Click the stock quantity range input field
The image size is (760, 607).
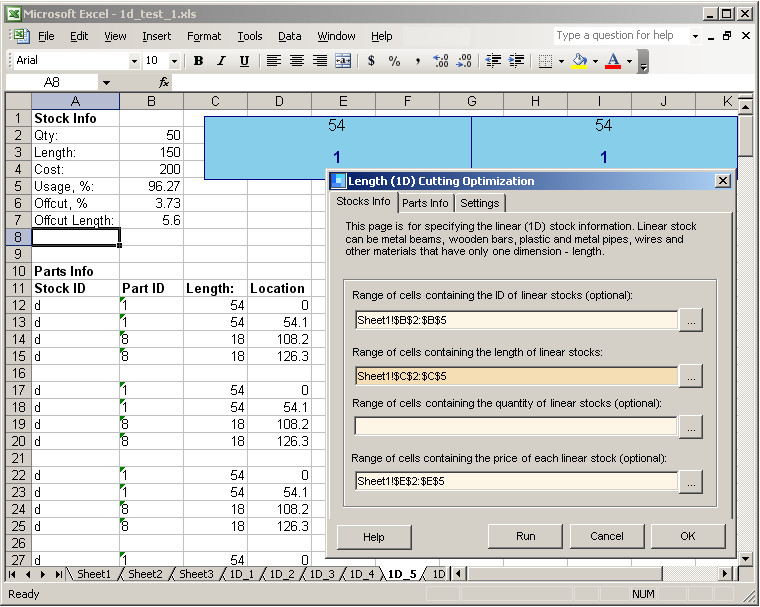click(x=515, y=427)
